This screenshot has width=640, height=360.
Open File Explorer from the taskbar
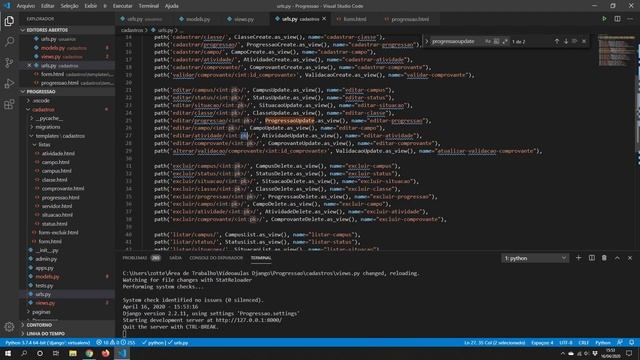click(73, 353)
